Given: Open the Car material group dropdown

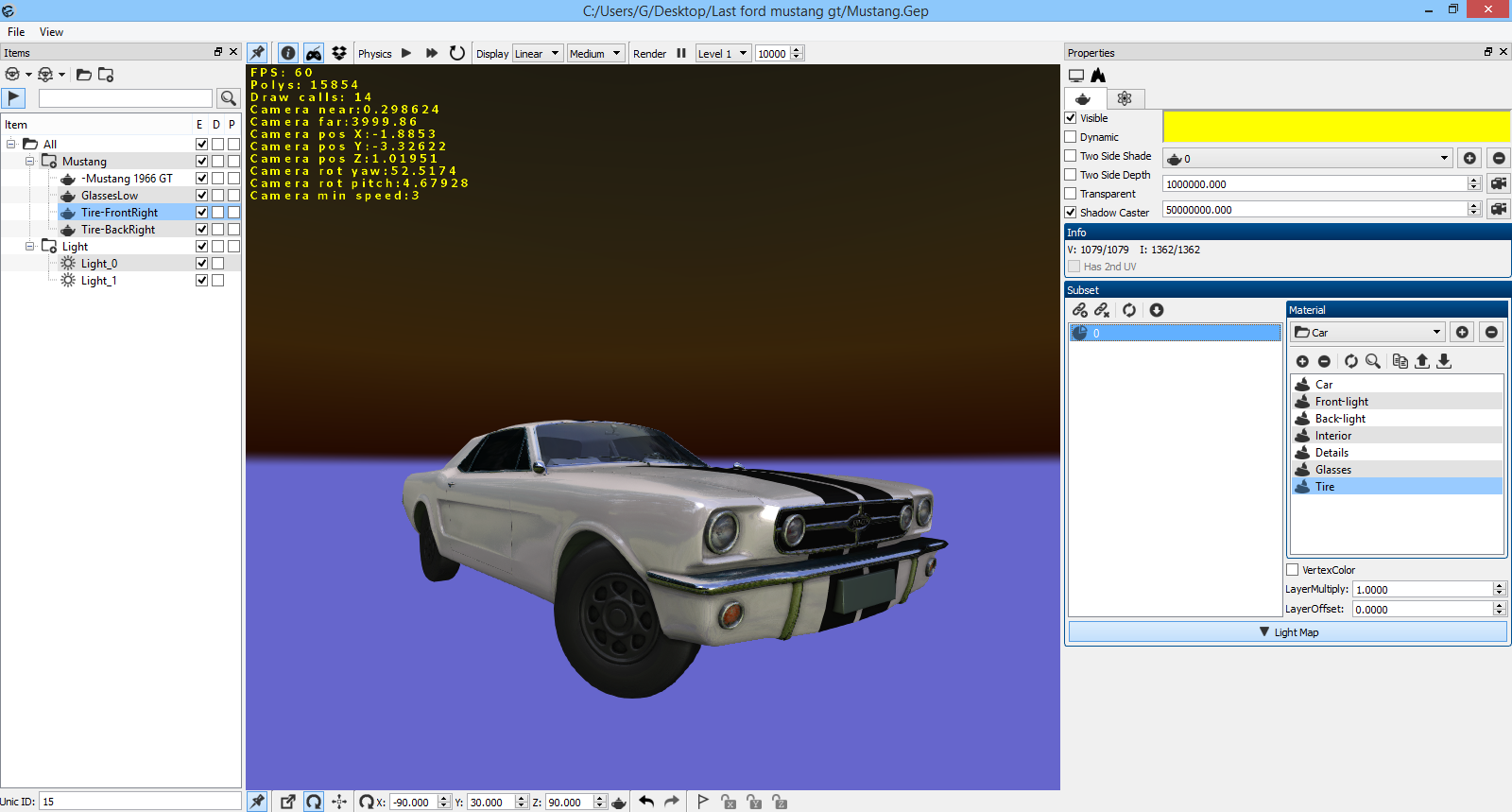Looking at the screenshot, I should point(1368,332).
